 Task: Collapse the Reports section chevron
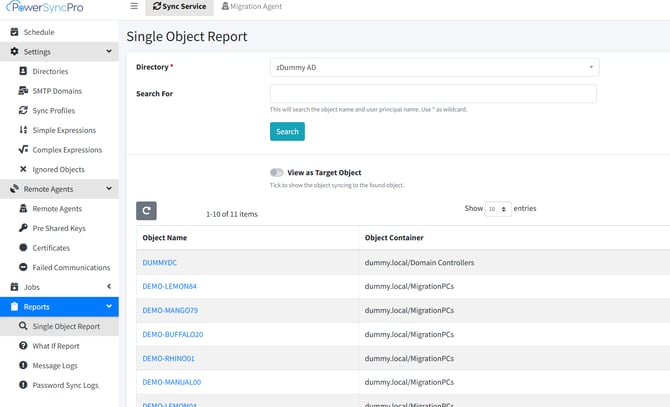pyautogui.click(x=109, y=306)
